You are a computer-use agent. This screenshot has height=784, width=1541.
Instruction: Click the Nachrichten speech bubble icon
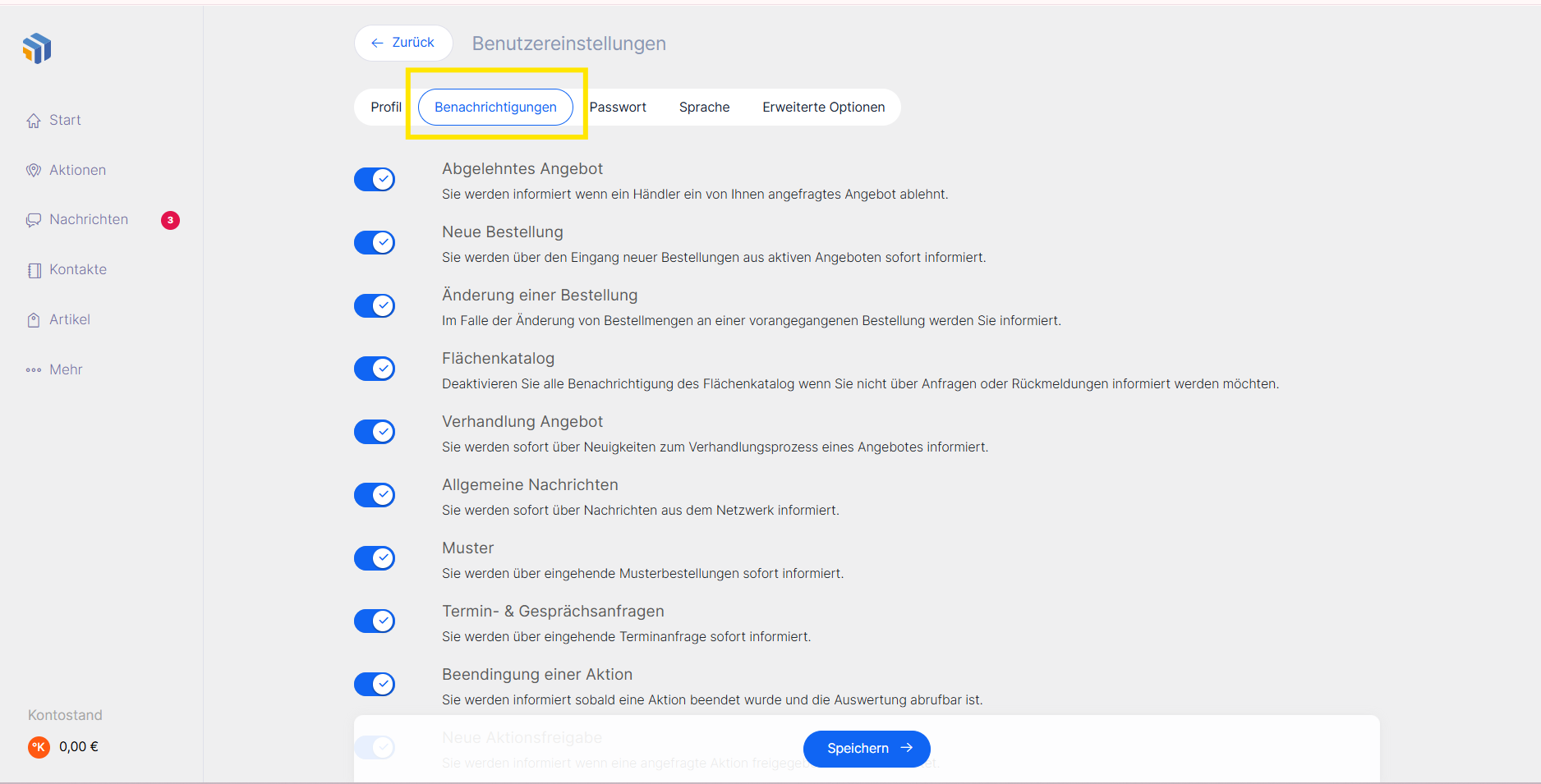(x=34, y=220)
